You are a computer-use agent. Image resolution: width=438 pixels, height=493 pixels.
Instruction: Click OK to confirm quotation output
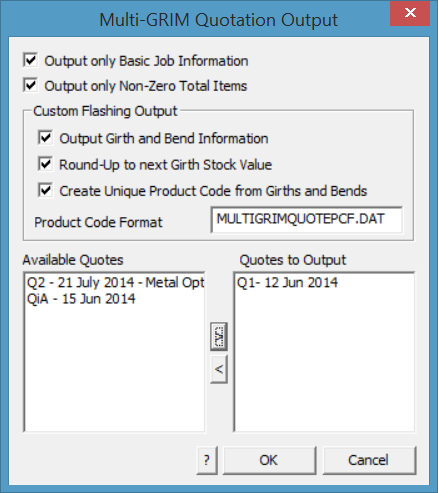point(269,460)
